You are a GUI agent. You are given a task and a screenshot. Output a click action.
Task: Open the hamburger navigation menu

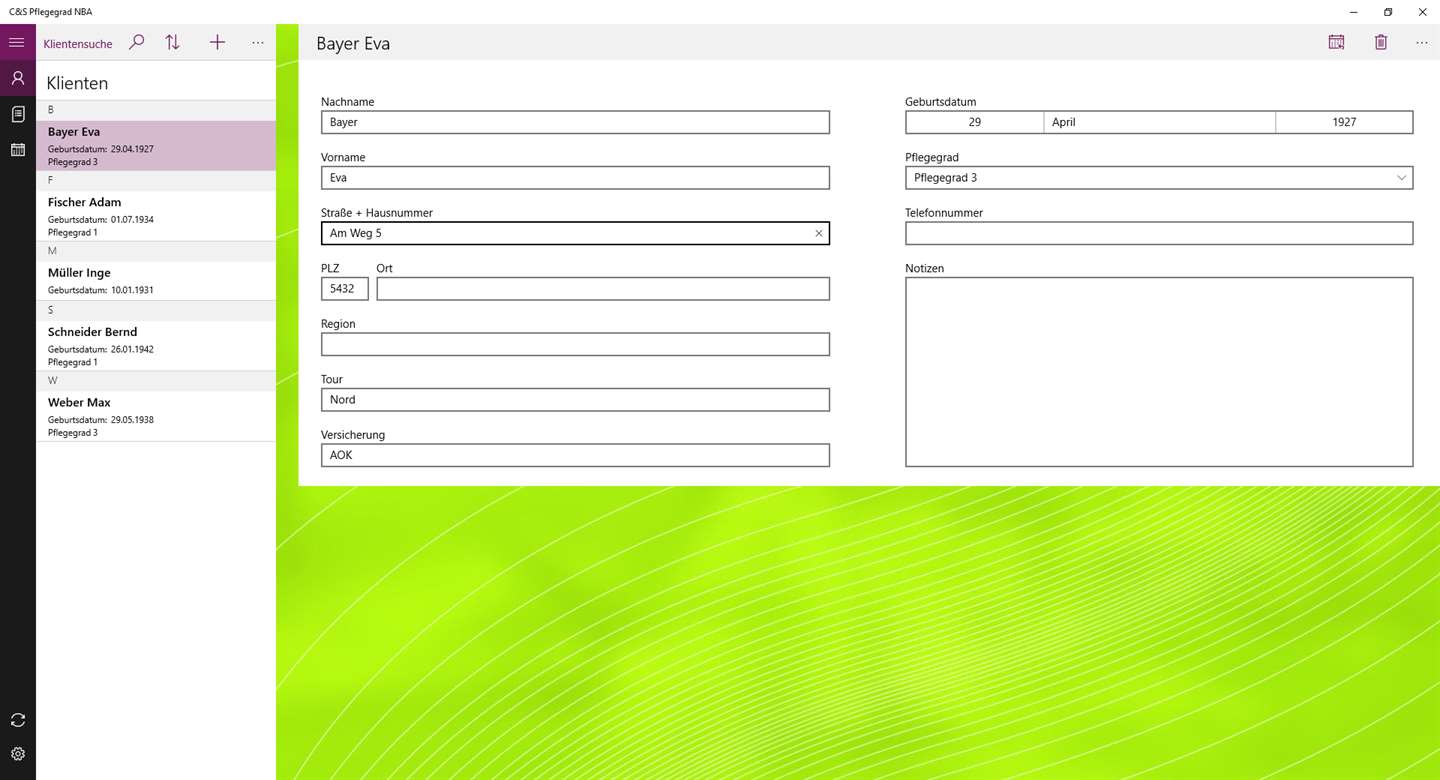[x=17, y=43]
